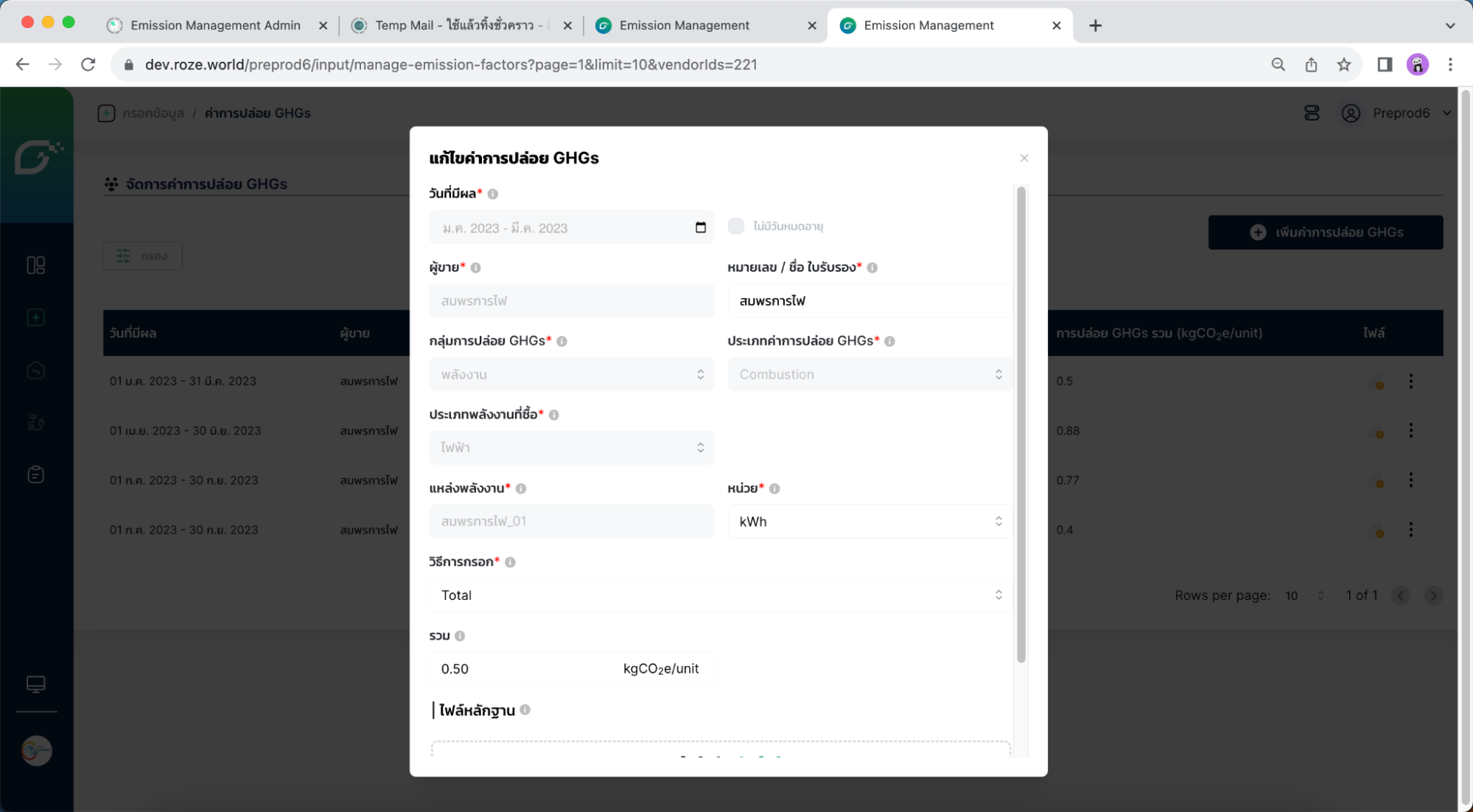Toggle the ไม่มีวันหมดอายุ checkbox
This screenshot has width=1473, height=812.
(735, 226)
